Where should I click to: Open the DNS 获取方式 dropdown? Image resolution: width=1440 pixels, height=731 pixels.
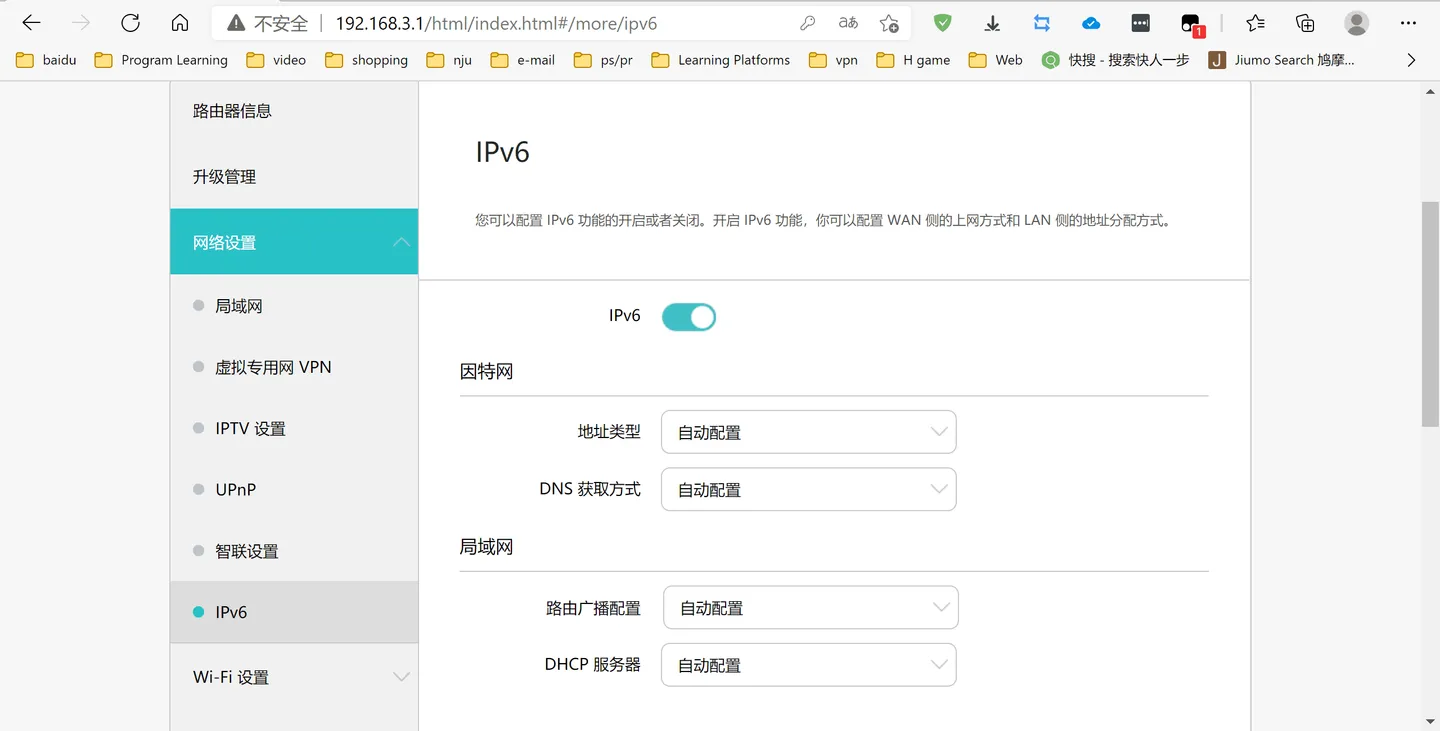coord(808,490)
